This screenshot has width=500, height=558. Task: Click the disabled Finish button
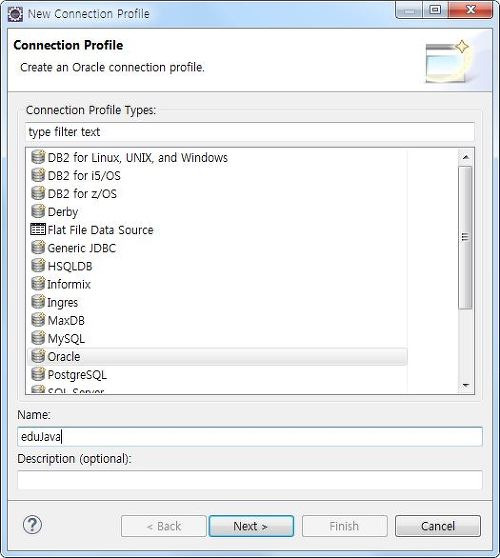pos(344,526)
